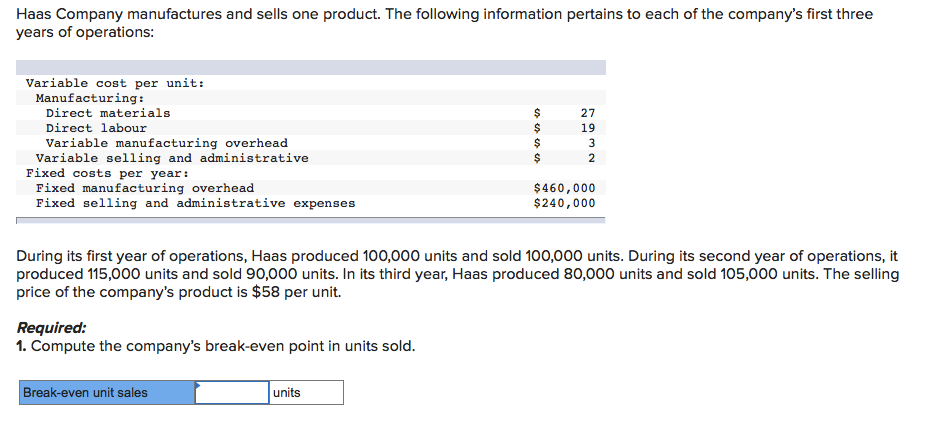Click the $460,000 fixed overhead value
The height and width of the screenshot is (448, 933).
(x=565, y=188)
